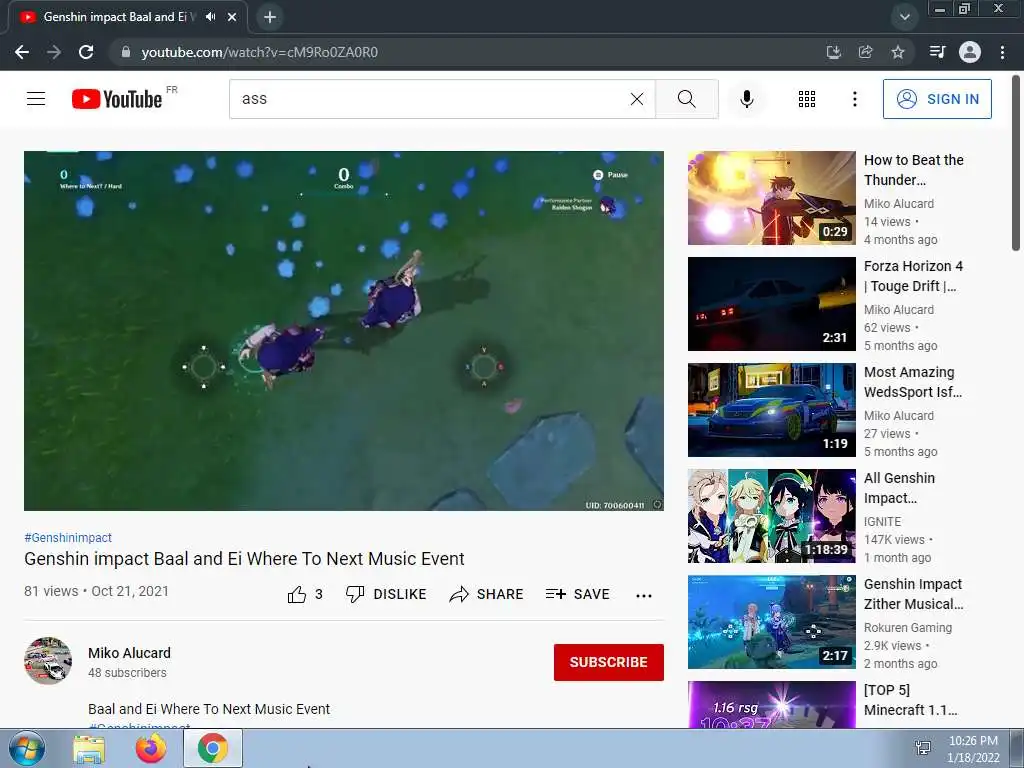
Task: Click the 'Baal and Ei Where To Next Music Event' description
Action: pos(209,709)
